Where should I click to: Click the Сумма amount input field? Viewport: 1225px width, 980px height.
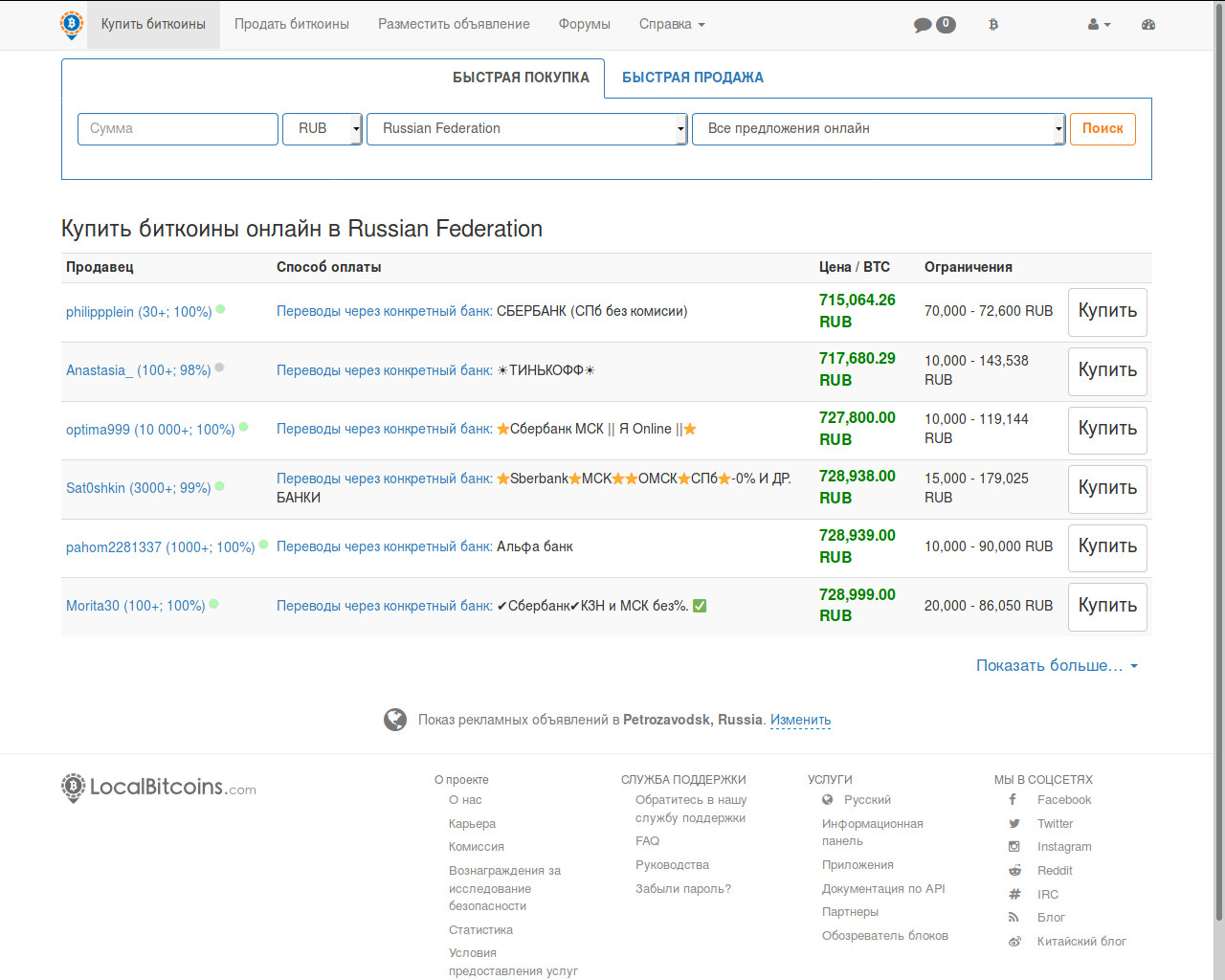click(178, 129)
